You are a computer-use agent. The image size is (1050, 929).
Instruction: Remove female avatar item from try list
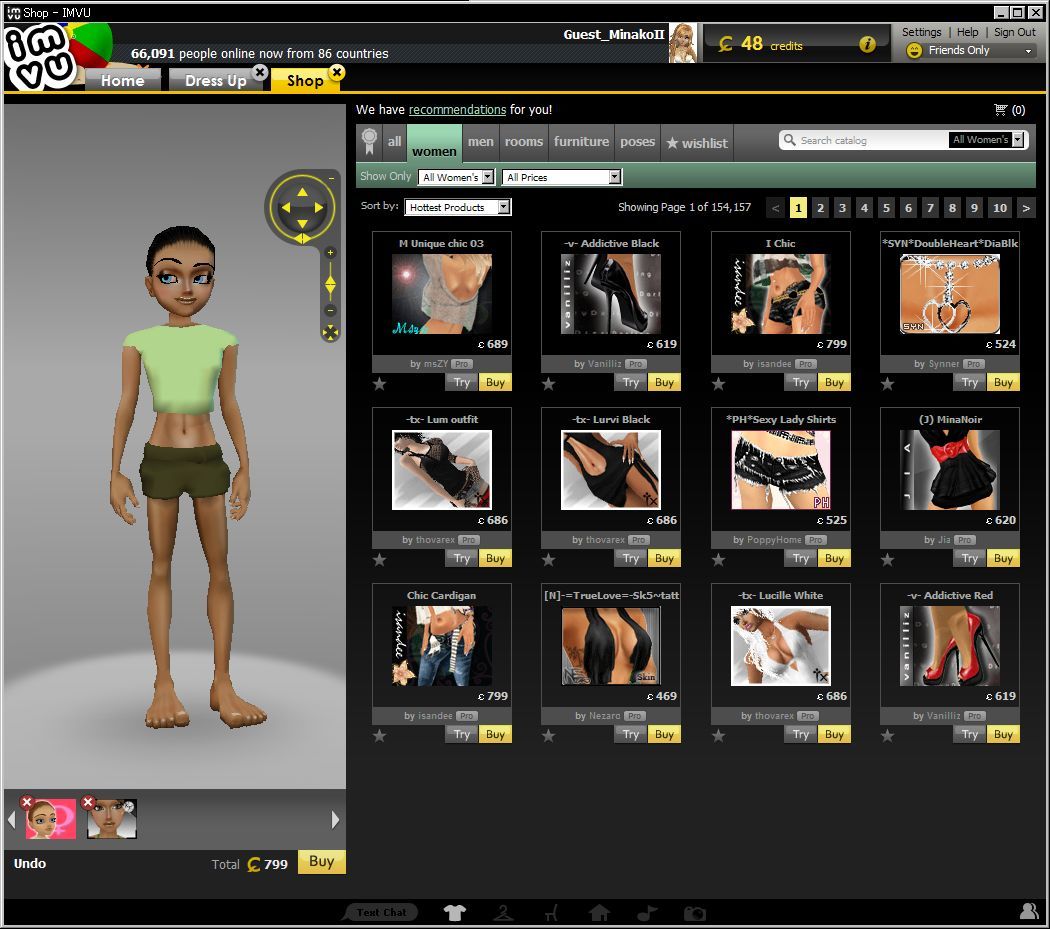(x=27, y=802)
